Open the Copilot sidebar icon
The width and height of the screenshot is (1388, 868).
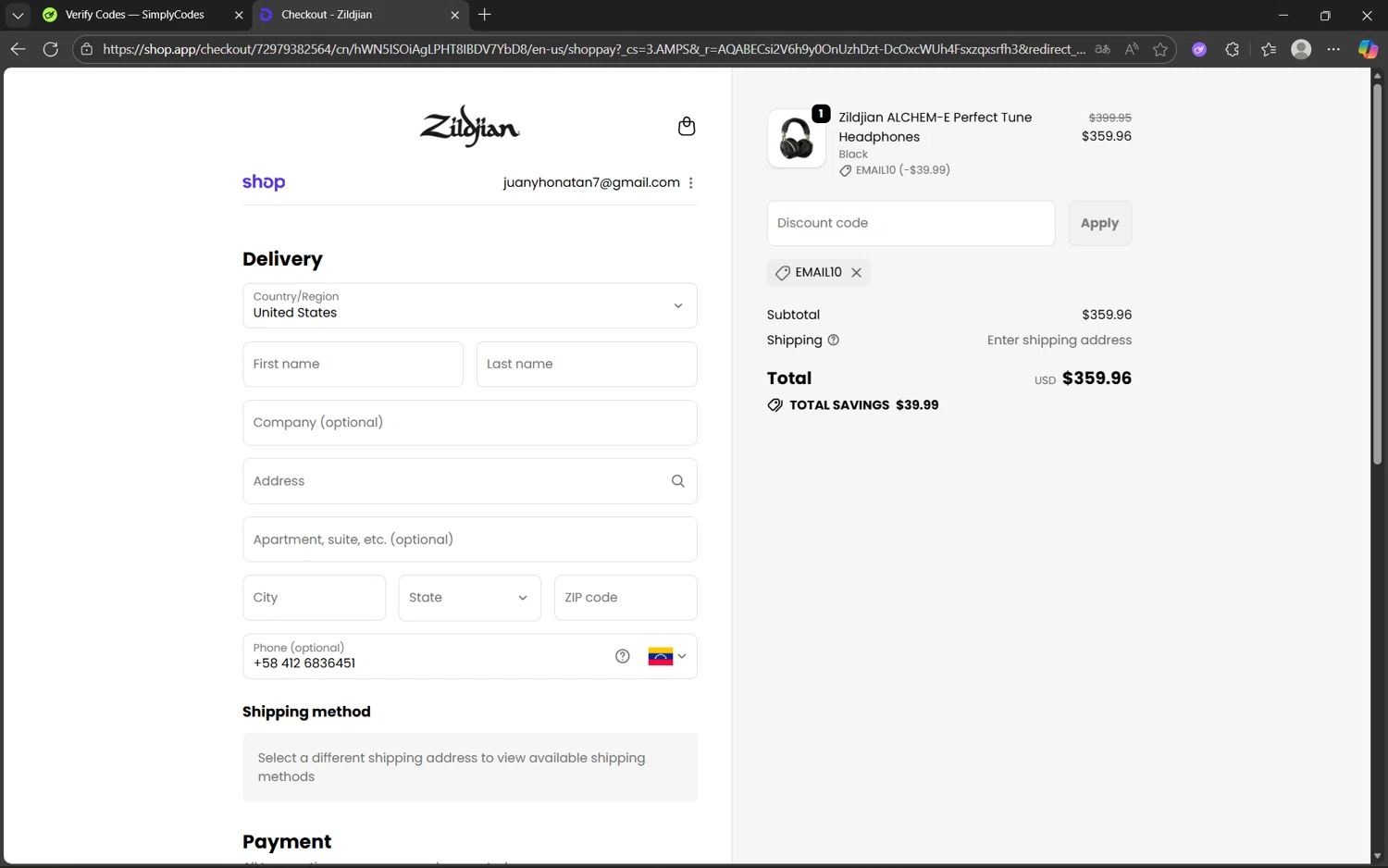pos(1368,49)
